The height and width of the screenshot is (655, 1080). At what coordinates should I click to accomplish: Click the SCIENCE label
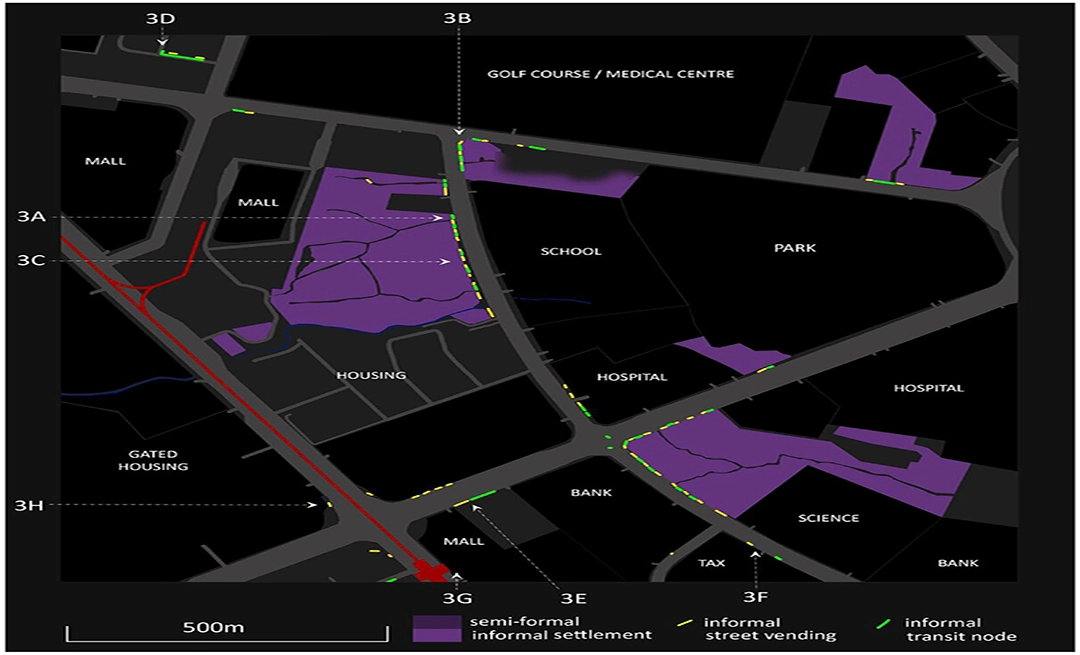[828, 518]
